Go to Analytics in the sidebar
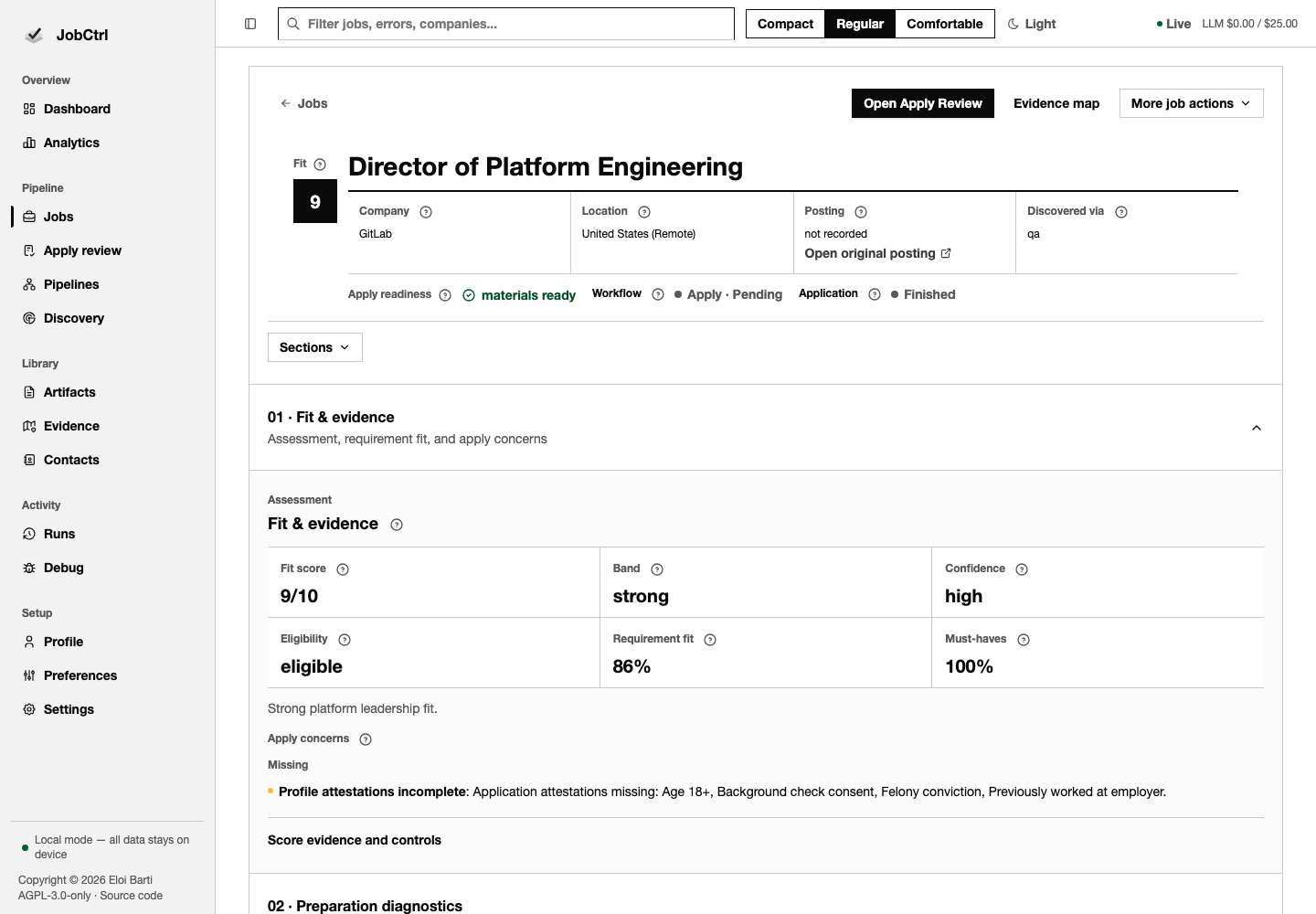 [107, 143]
